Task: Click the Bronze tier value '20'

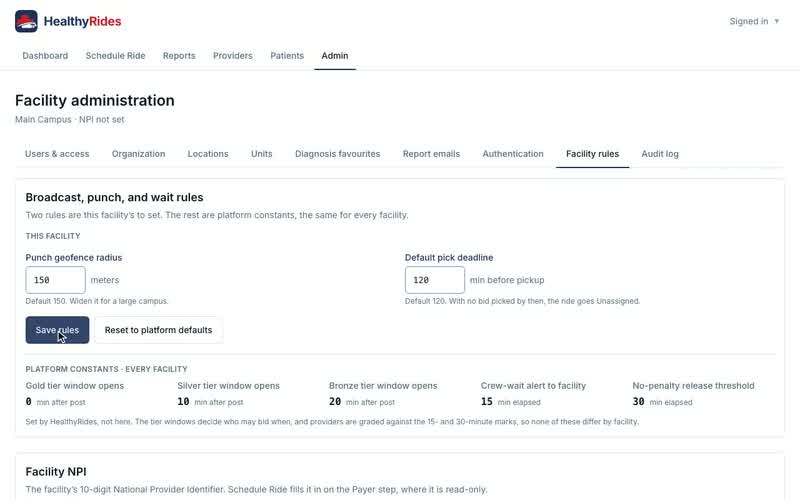Action: tap(335, 402)
